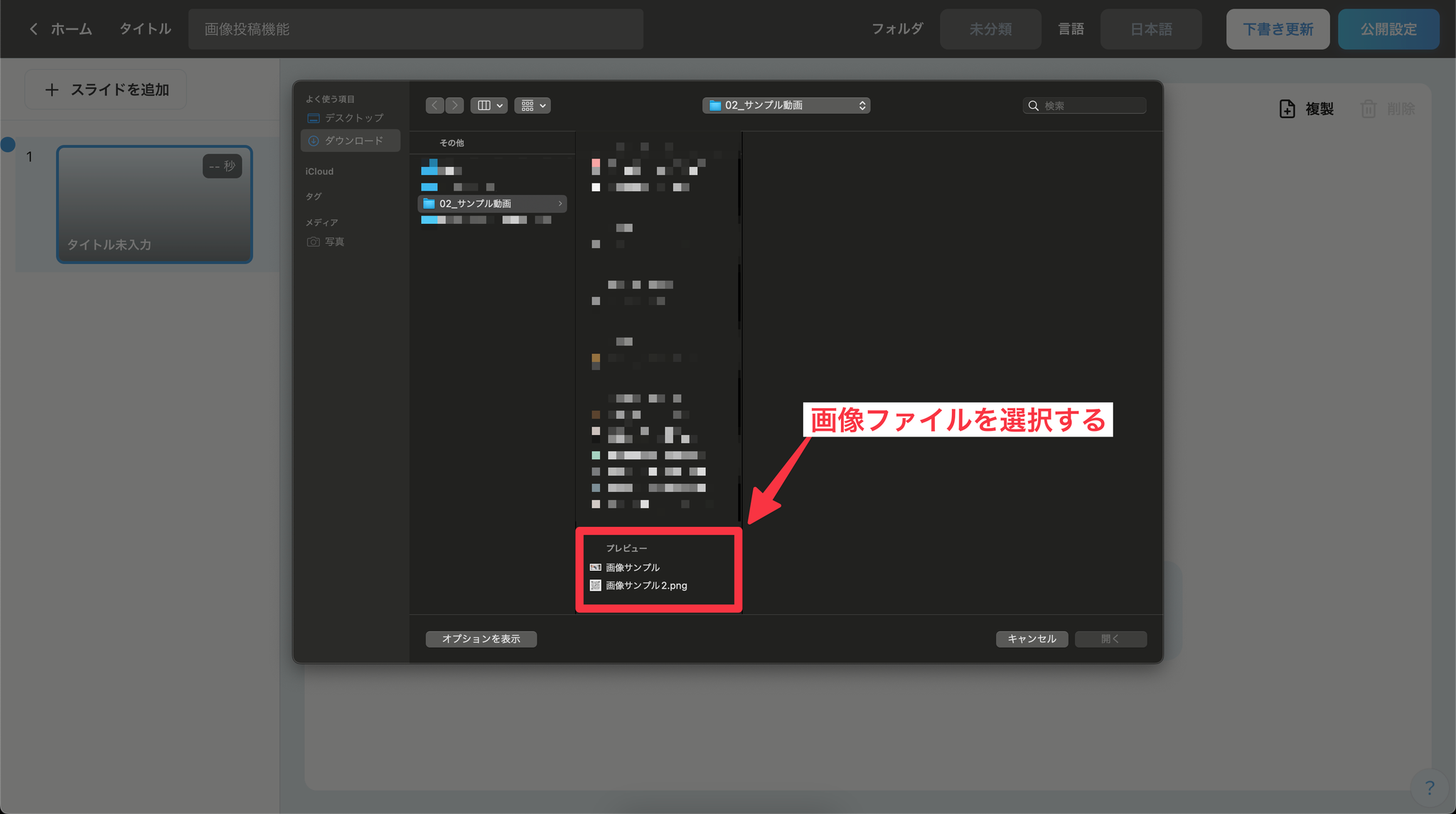Select slide 1 thumbnail タイトル未入力
This screenshot has width=1456, height=814.
coord(154,205)
